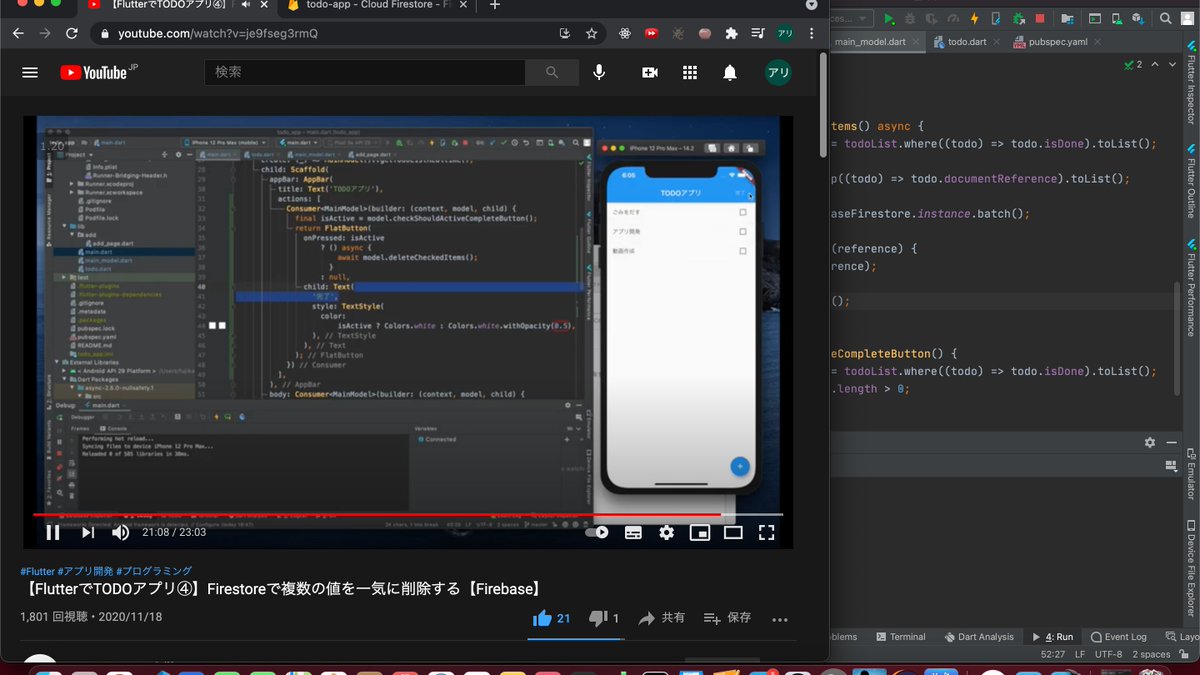Open the Terminal tool window
This screenshot has height=675, width=1200.
899,637
